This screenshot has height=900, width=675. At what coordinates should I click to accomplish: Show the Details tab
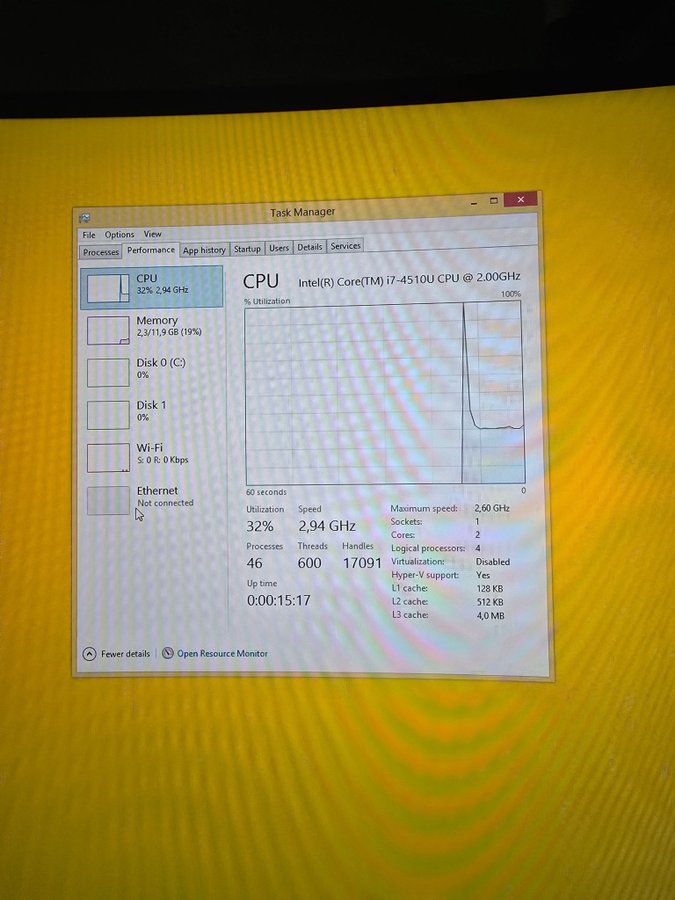tap(310, 247)
